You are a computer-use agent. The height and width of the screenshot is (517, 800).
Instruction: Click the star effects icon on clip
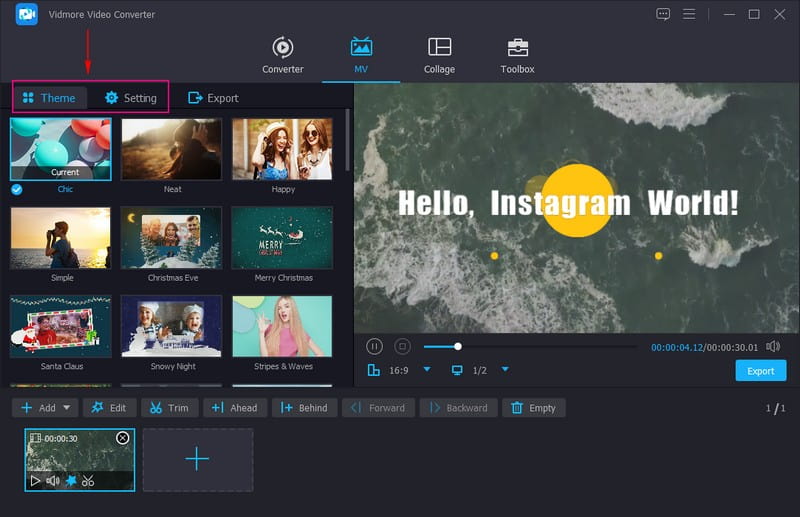tap(70, 481)
